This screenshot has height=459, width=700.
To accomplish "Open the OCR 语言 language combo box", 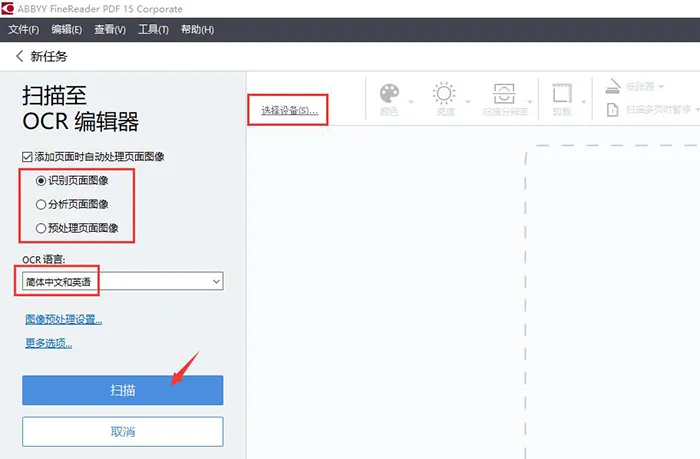I will pyautogui.click(x=123, y=281).
